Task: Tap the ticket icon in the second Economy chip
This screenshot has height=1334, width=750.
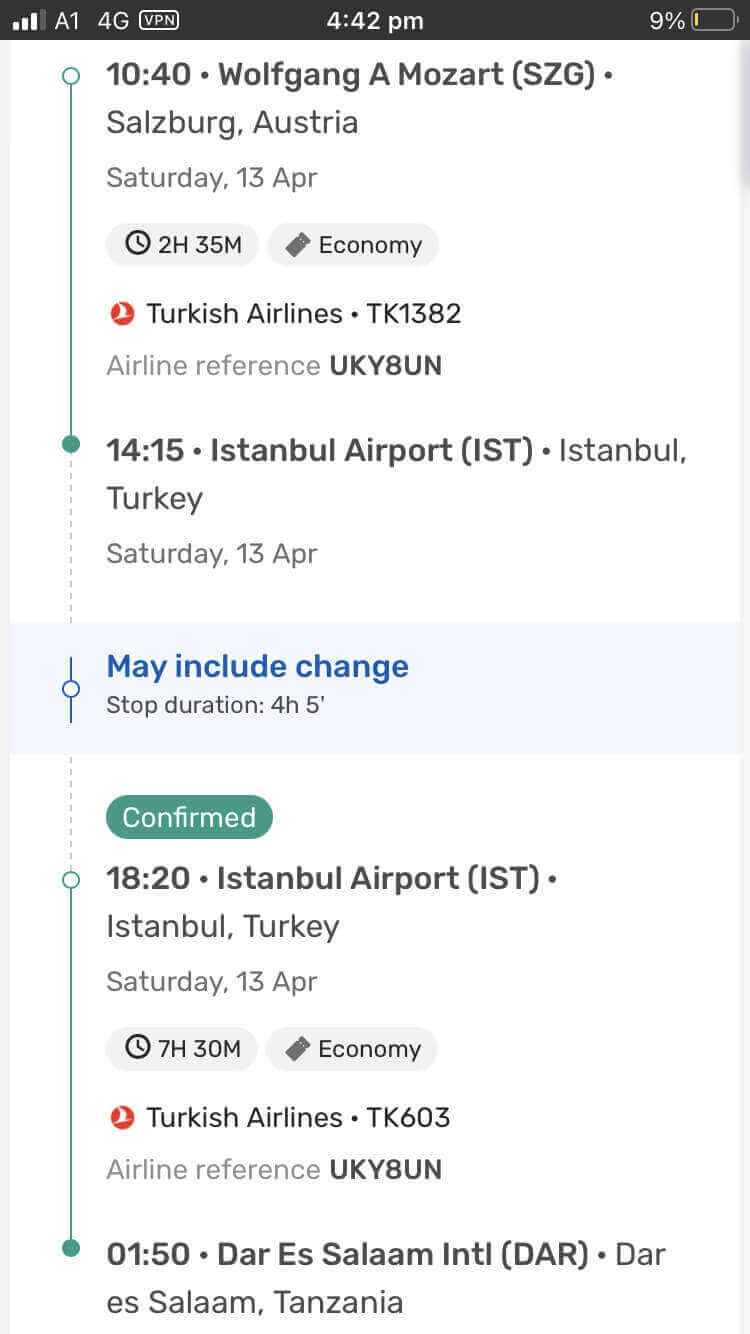Action: point(297,1048)
